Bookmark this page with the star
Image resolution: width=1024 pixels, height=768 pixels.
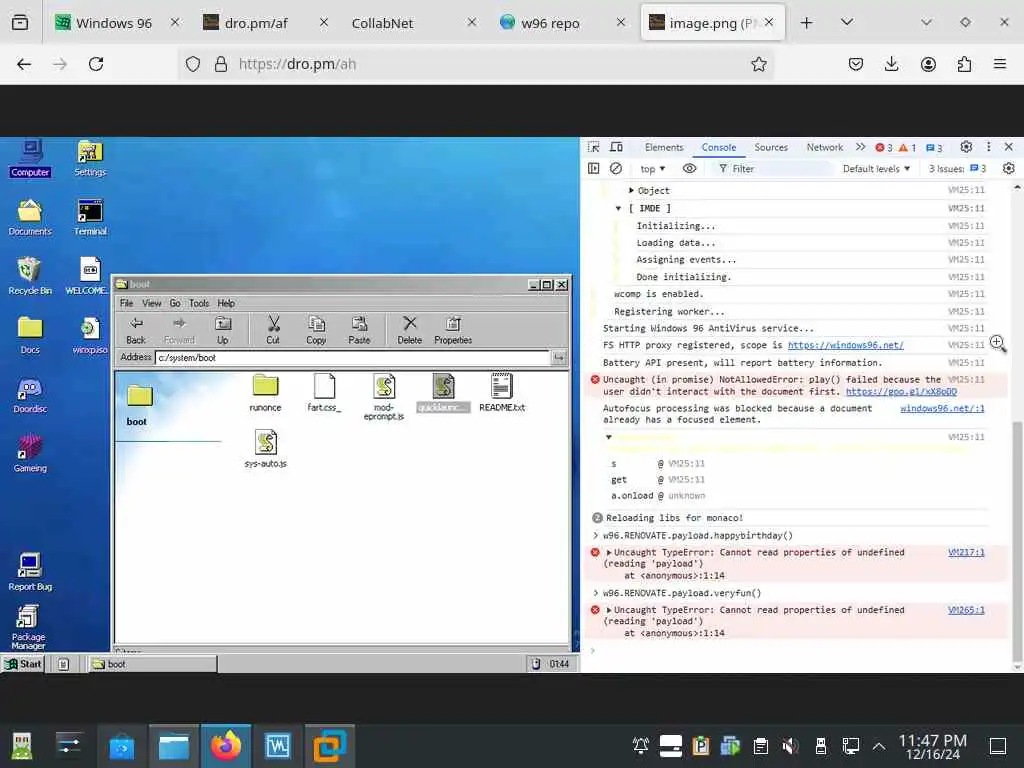pos(758,64)
